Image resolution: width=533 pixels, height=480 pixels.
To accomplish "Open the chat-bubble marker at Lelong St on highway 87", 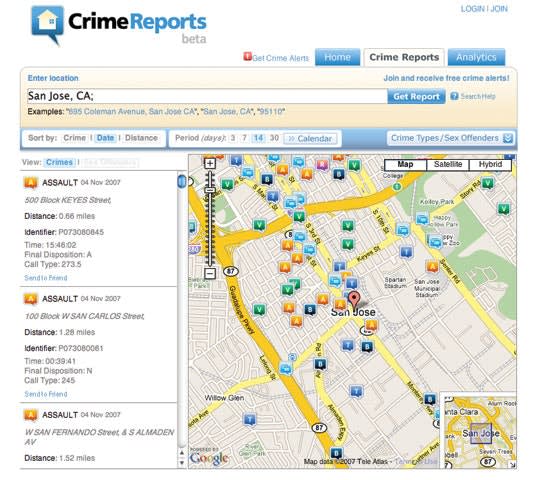I will tap(286, 368).
